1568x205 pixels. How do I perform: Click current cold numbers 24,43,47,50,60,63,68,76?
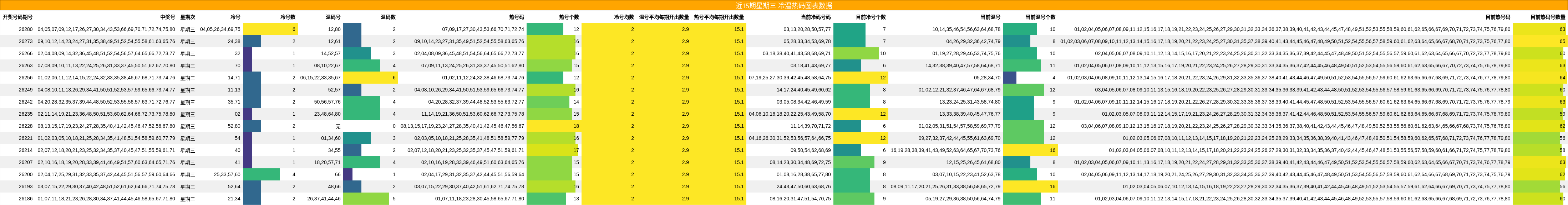pos(803,186)
